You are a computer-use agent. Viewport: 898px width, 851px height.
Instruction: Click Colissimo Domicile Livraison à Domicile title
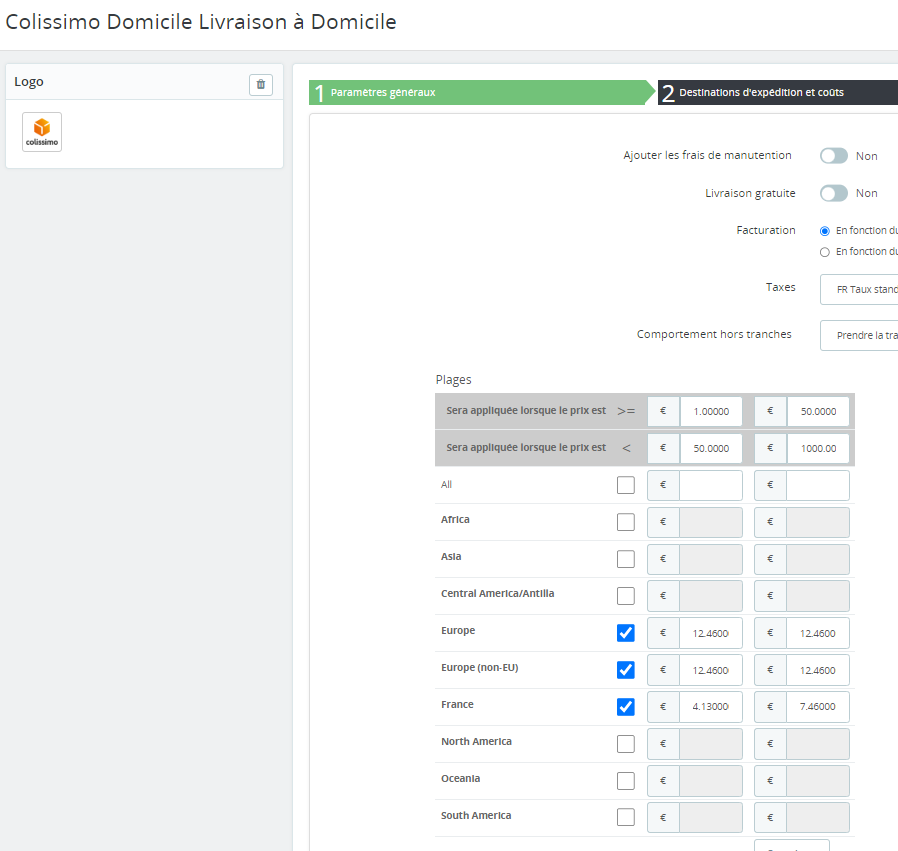(201, 22)
